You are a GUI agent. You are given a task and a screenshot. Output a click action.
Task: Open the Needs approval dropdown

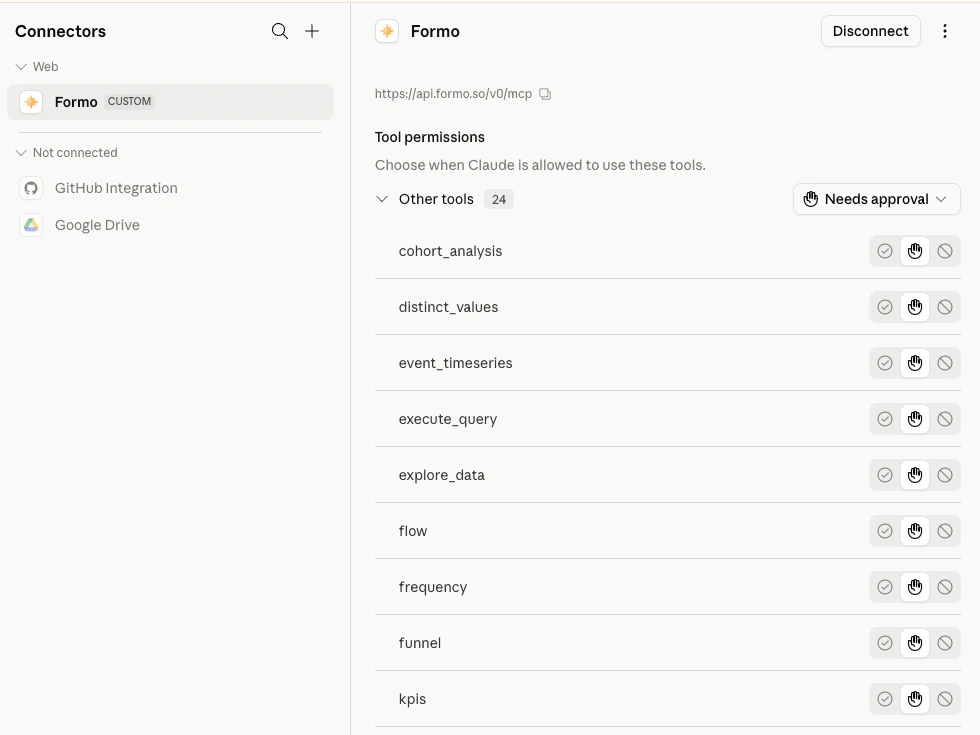pos(876,199)
